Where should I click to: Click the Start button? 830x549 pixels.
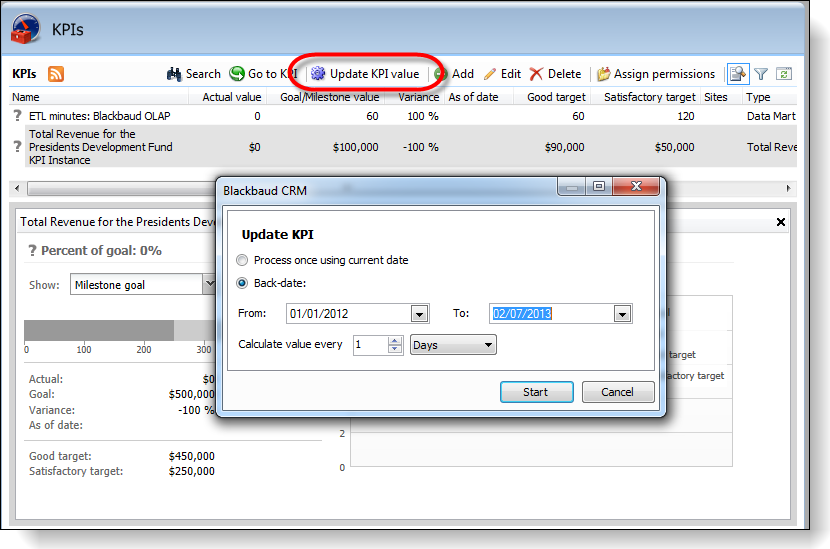(537, 392)
